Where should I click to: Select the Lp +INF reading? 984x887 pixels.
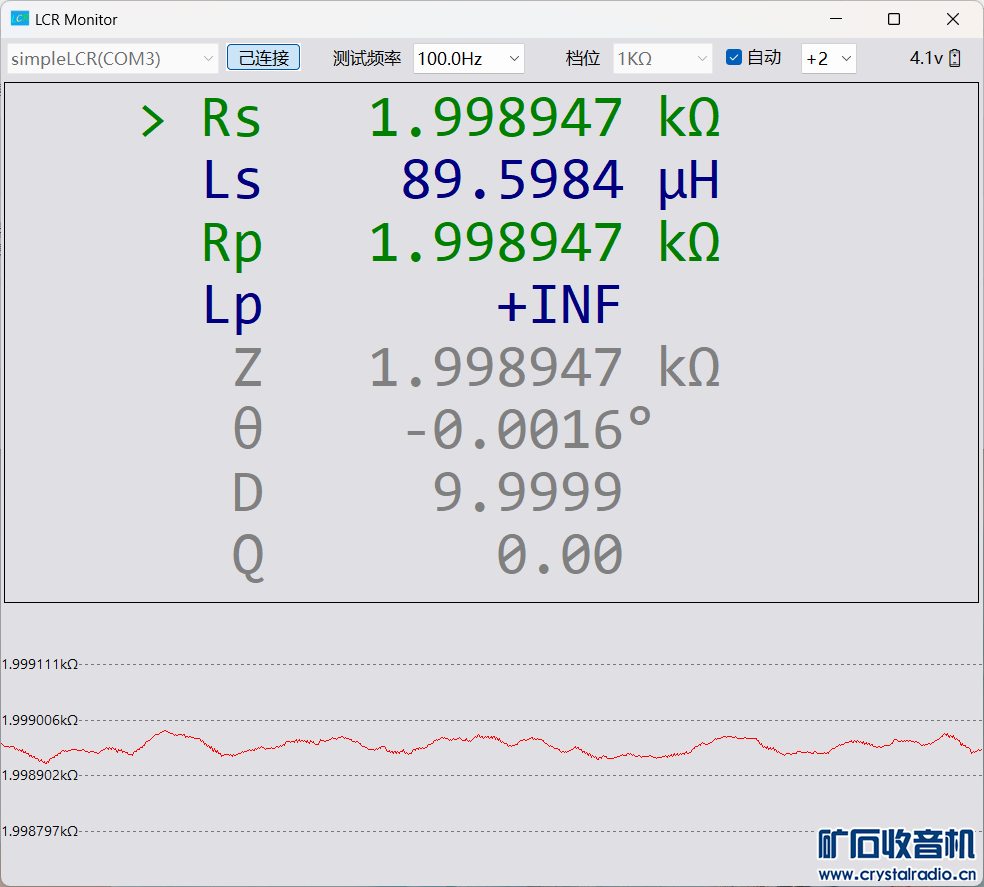[x=558, y=305]
